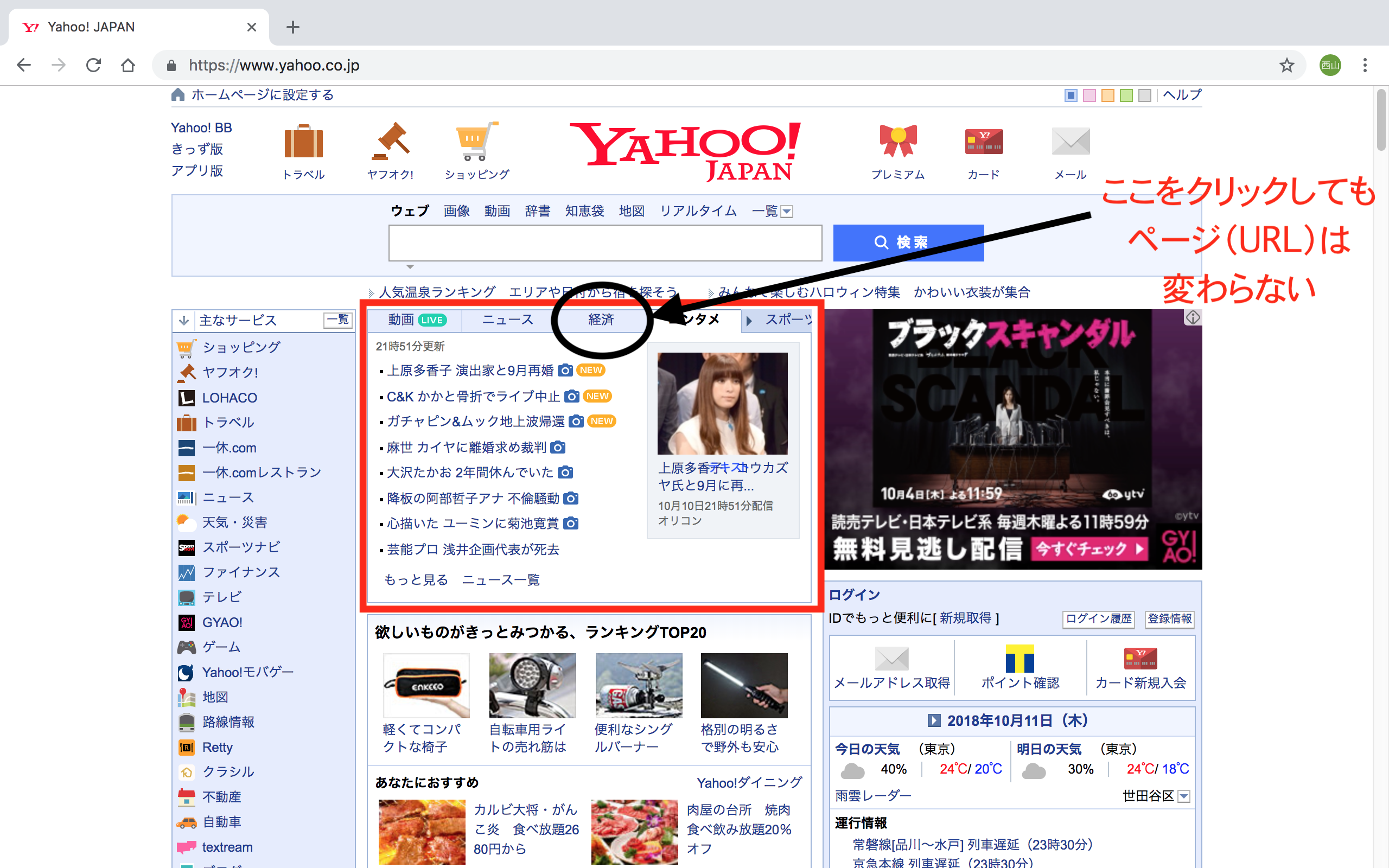Image resolution: width=1389 pixels, height=868 pixels.
Task: Expand the 一覧 search category dropdown
Action: (787, 211)
